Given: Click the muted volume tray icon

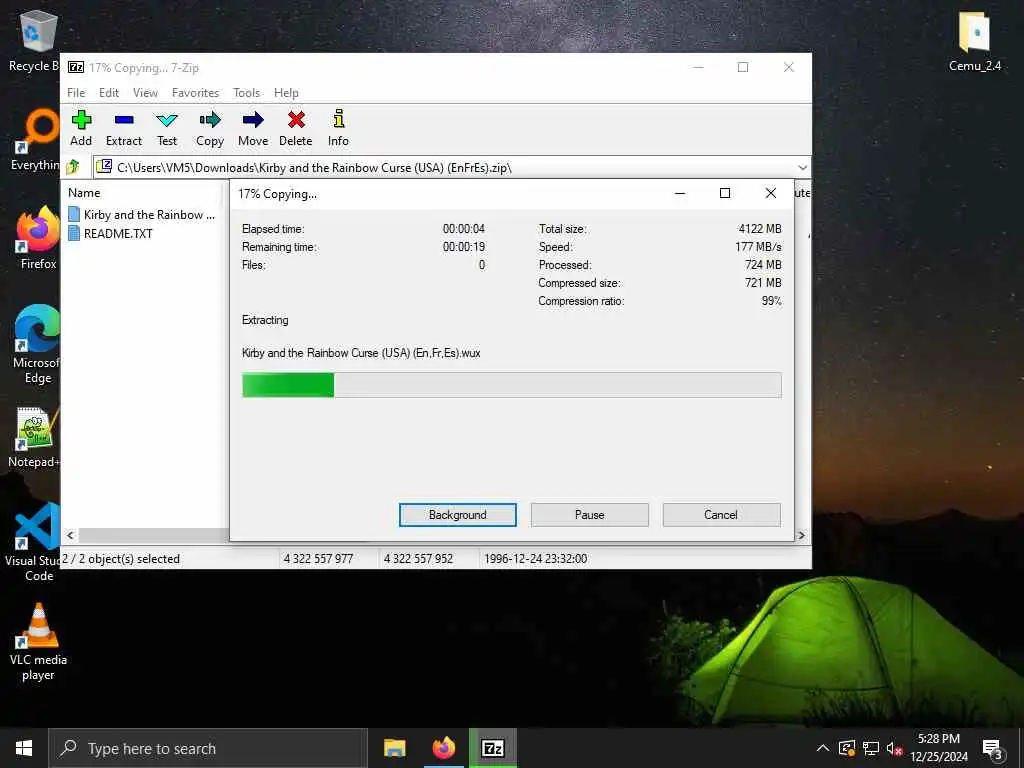Looking at the screenshot, I should click(894, 748).
